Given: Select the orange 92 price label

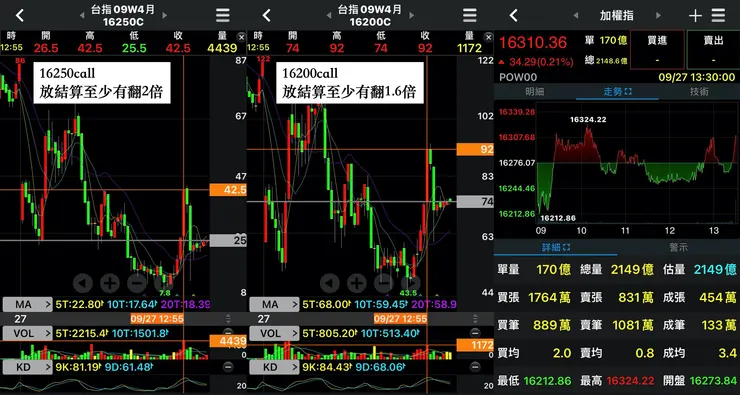Looking at the screenshot, I should (475, 149).
